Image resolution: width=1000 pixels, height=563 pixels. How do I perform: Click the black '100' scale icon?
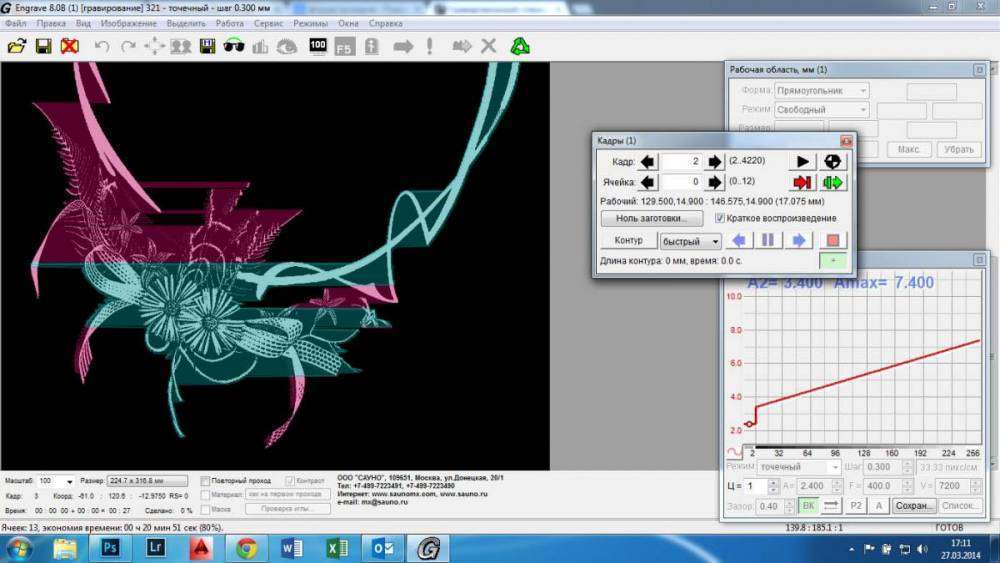click(318, 46)
